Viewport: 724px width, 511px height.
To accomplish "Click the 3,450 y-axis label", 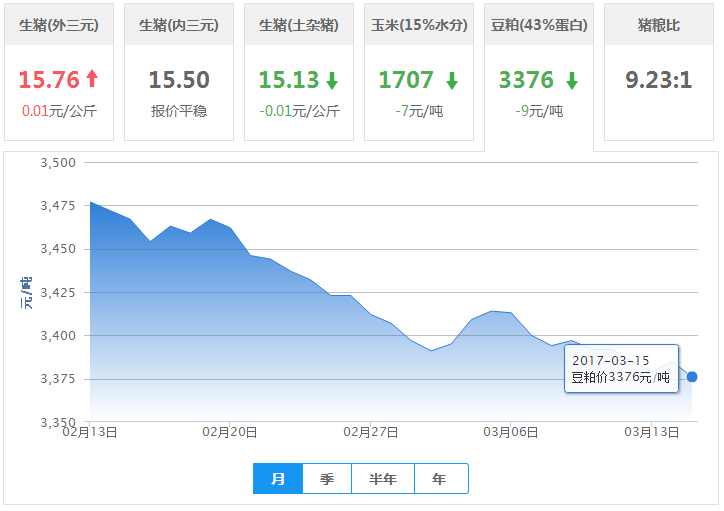I will 58,249.
